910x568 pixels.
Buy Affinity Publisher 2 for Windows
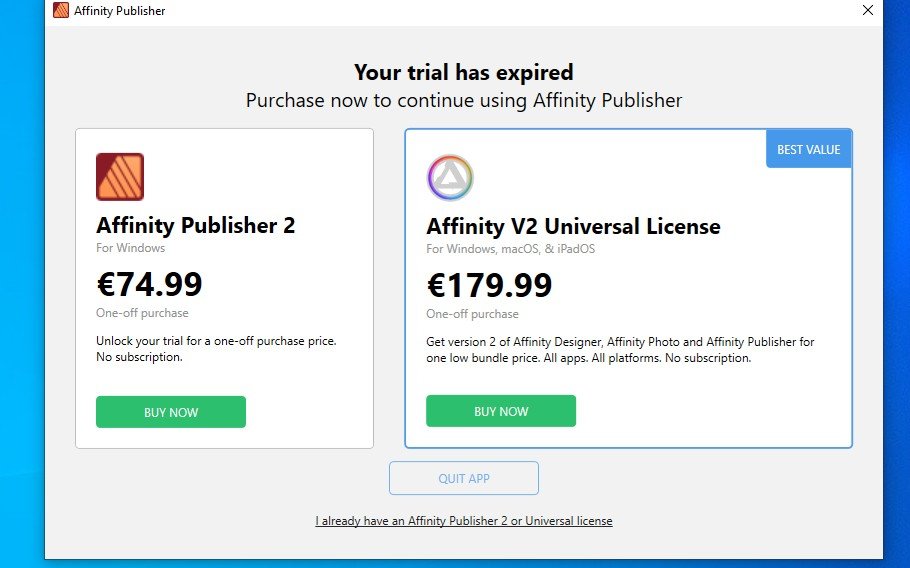pos(171,412)
